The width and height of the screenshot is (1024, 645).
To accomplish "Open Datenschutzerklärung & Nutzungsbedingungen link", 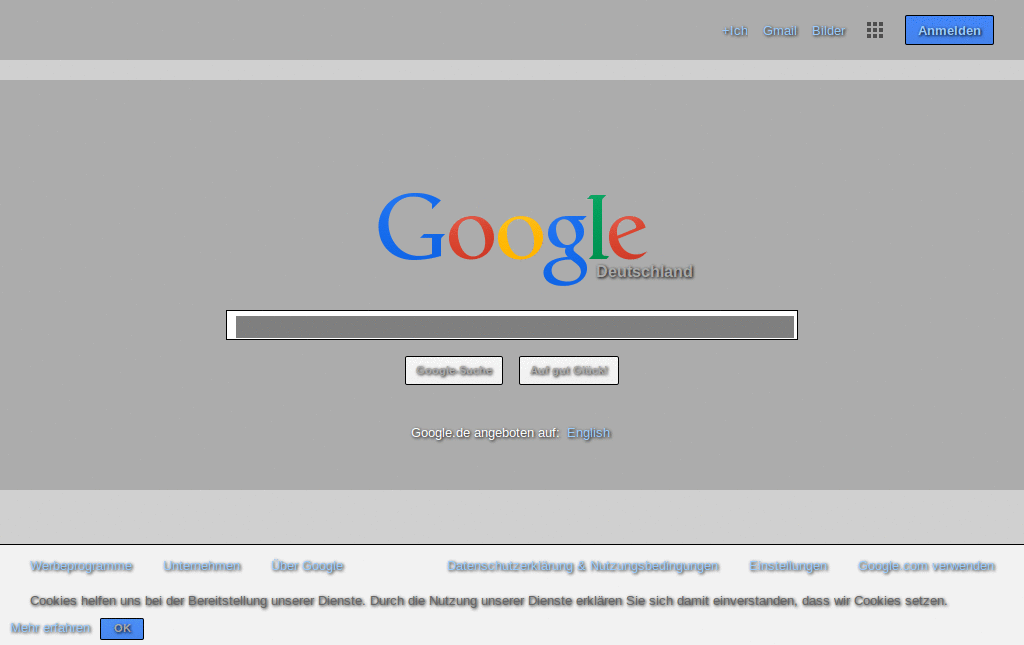I will coord(583,566).
